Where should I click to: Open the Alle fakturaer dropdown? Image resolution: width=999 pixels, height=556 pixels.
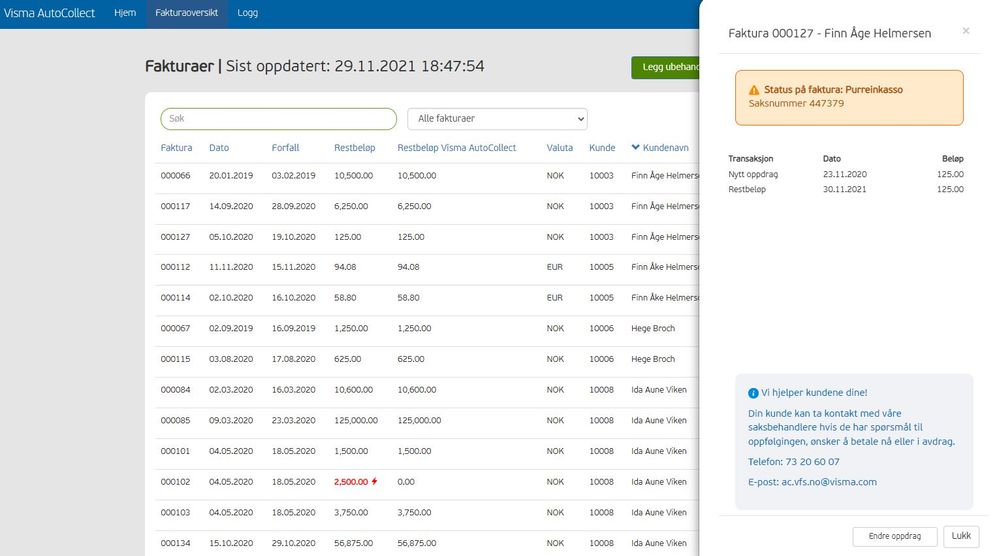point(497,119)
